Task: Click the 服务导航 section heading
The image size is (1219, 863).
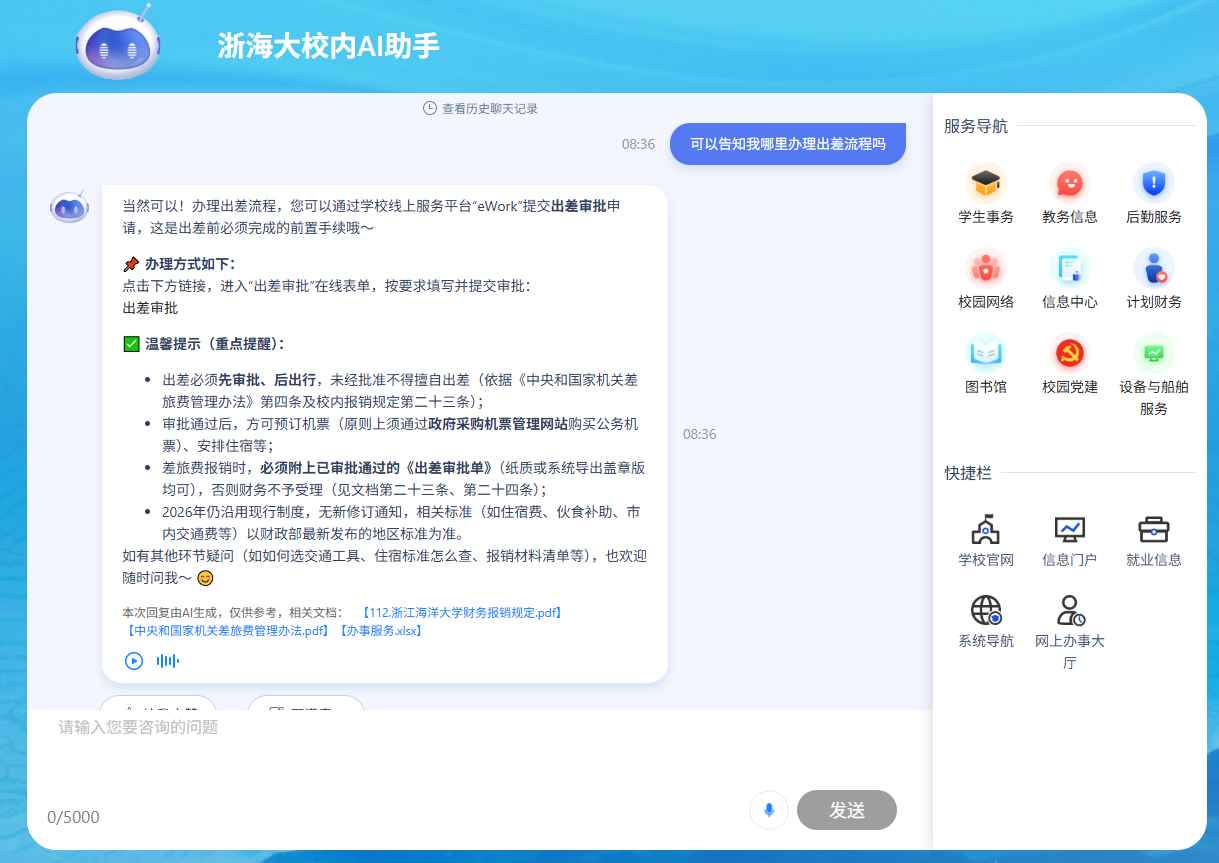Action: [x=976, y=126]
